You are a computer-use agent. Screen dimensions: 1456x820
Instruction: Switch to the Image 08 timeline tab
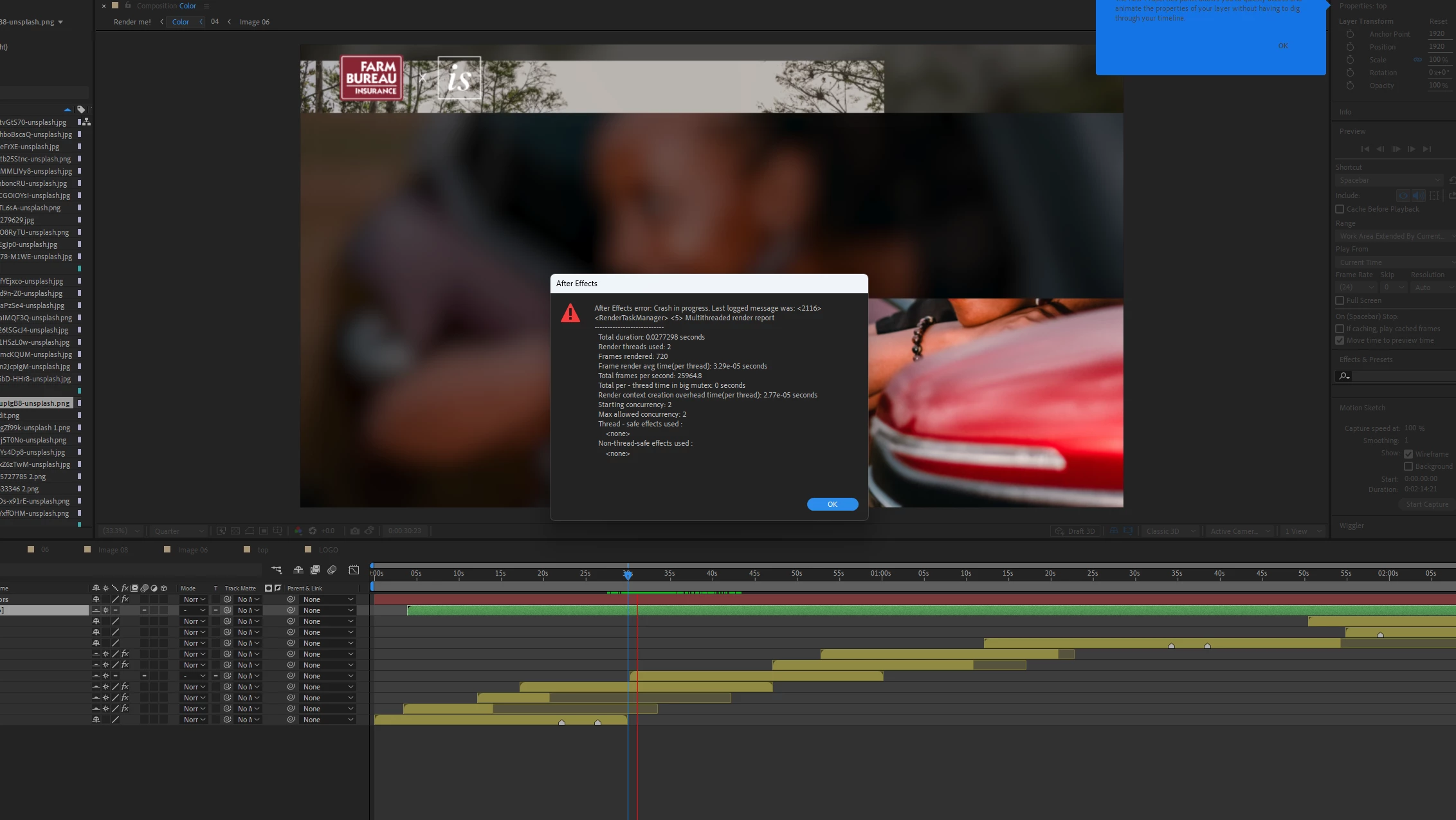click(113, 550)
